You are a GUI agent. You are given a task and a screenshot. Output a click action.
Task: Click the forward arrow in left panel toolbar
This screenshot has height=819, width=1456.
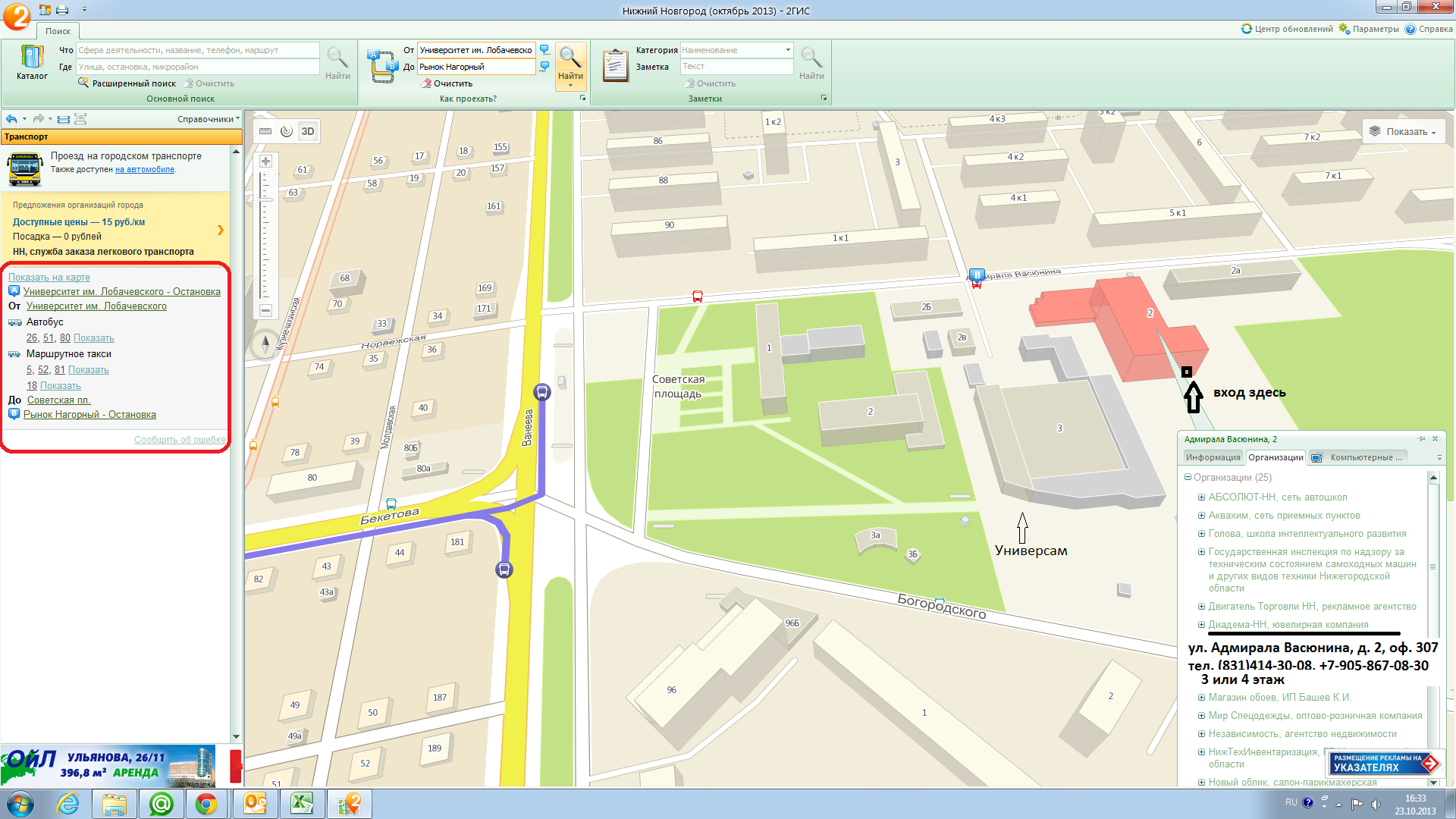pos(38,119)
